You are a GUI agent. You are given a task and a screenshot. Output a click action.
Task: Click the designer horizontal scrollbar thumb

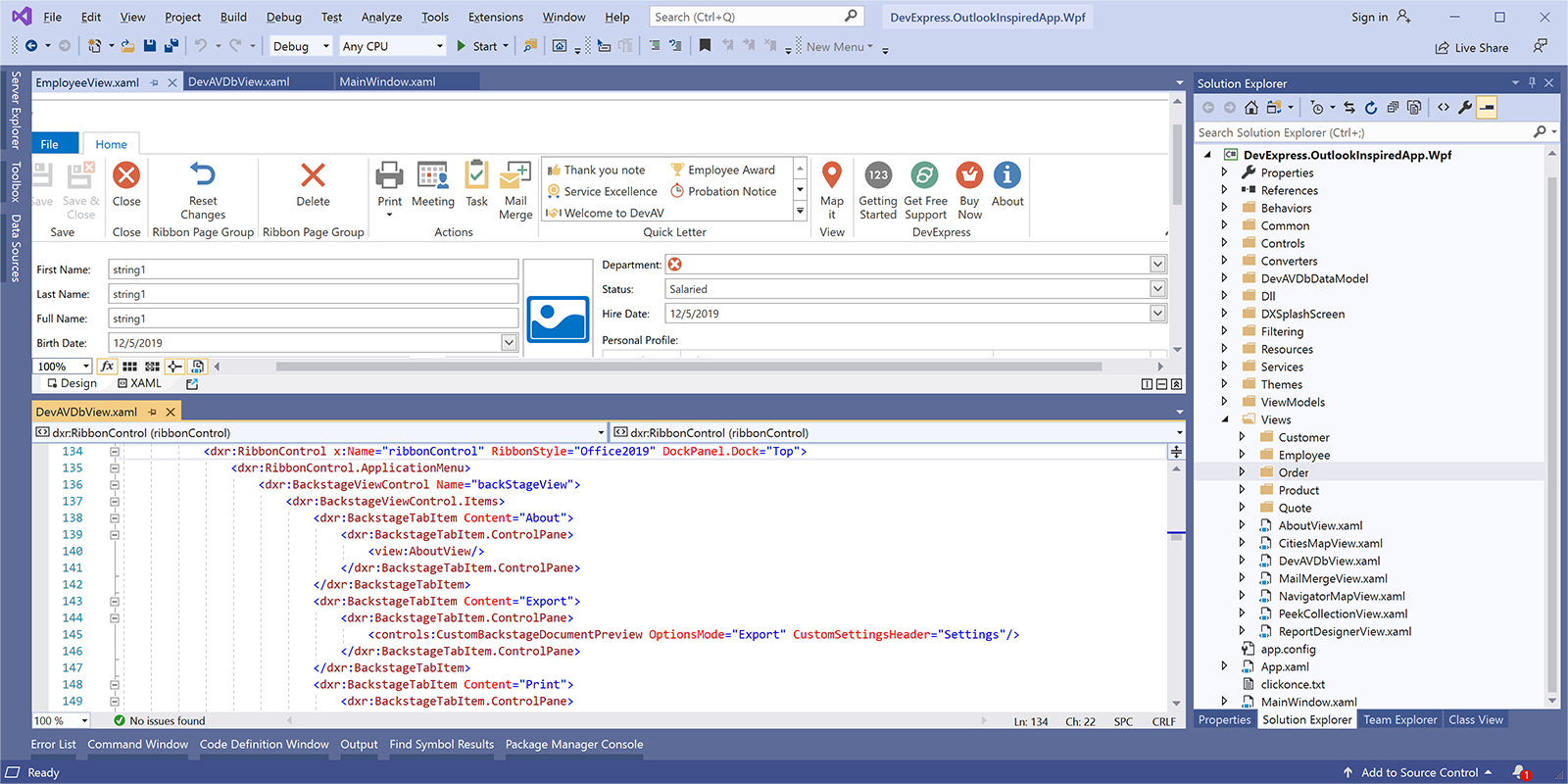[688, 367]
